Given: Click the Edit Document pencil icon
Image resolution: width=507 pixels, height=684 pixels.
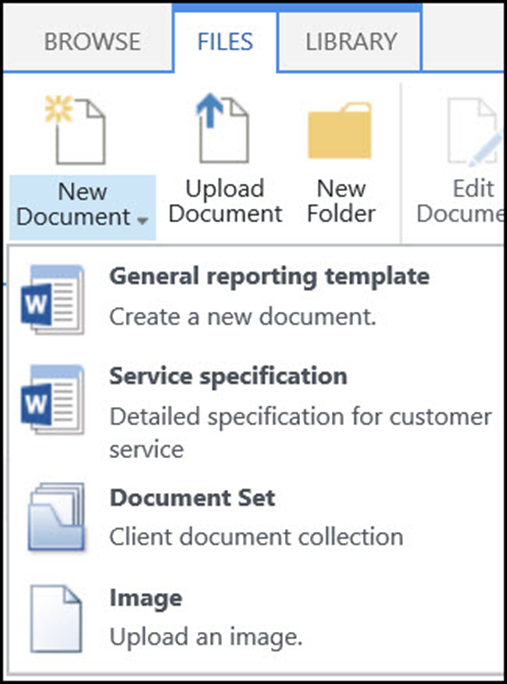Looking at the screenshot, I should coord(475,132).
